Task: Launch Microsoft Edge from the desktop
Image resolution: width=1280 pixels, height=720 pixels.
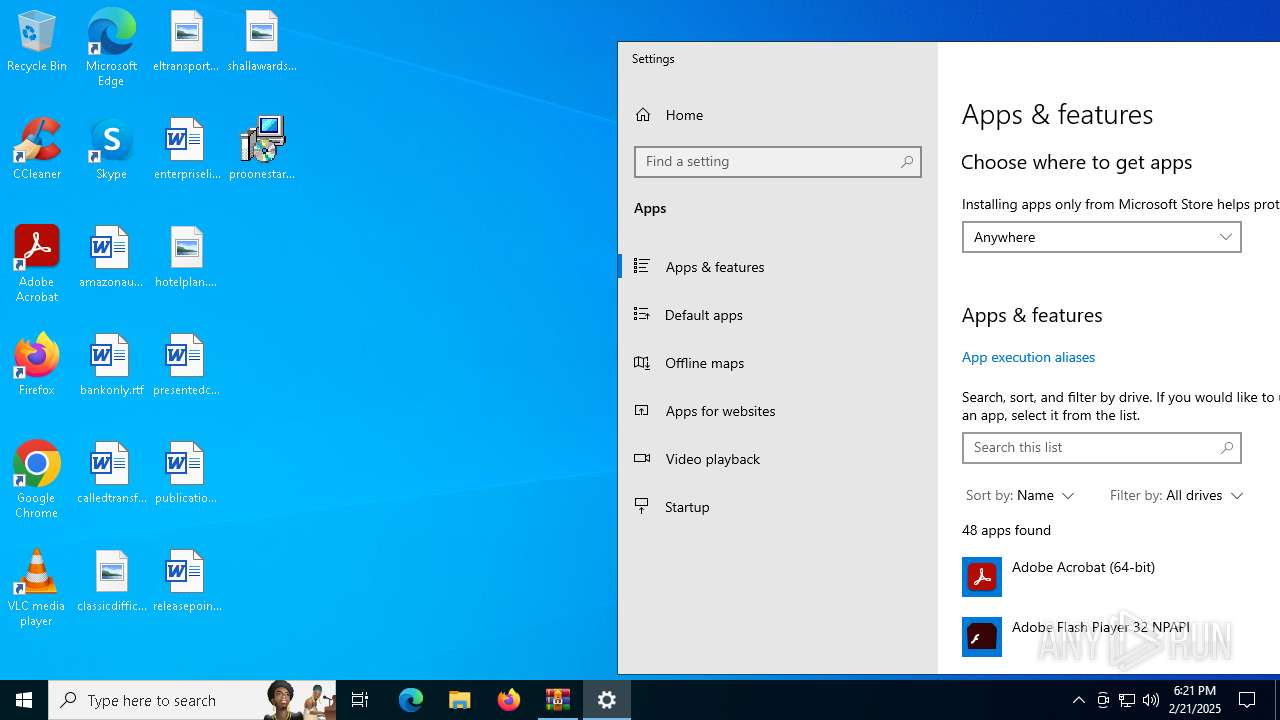Action: click(x=111, y=47)
